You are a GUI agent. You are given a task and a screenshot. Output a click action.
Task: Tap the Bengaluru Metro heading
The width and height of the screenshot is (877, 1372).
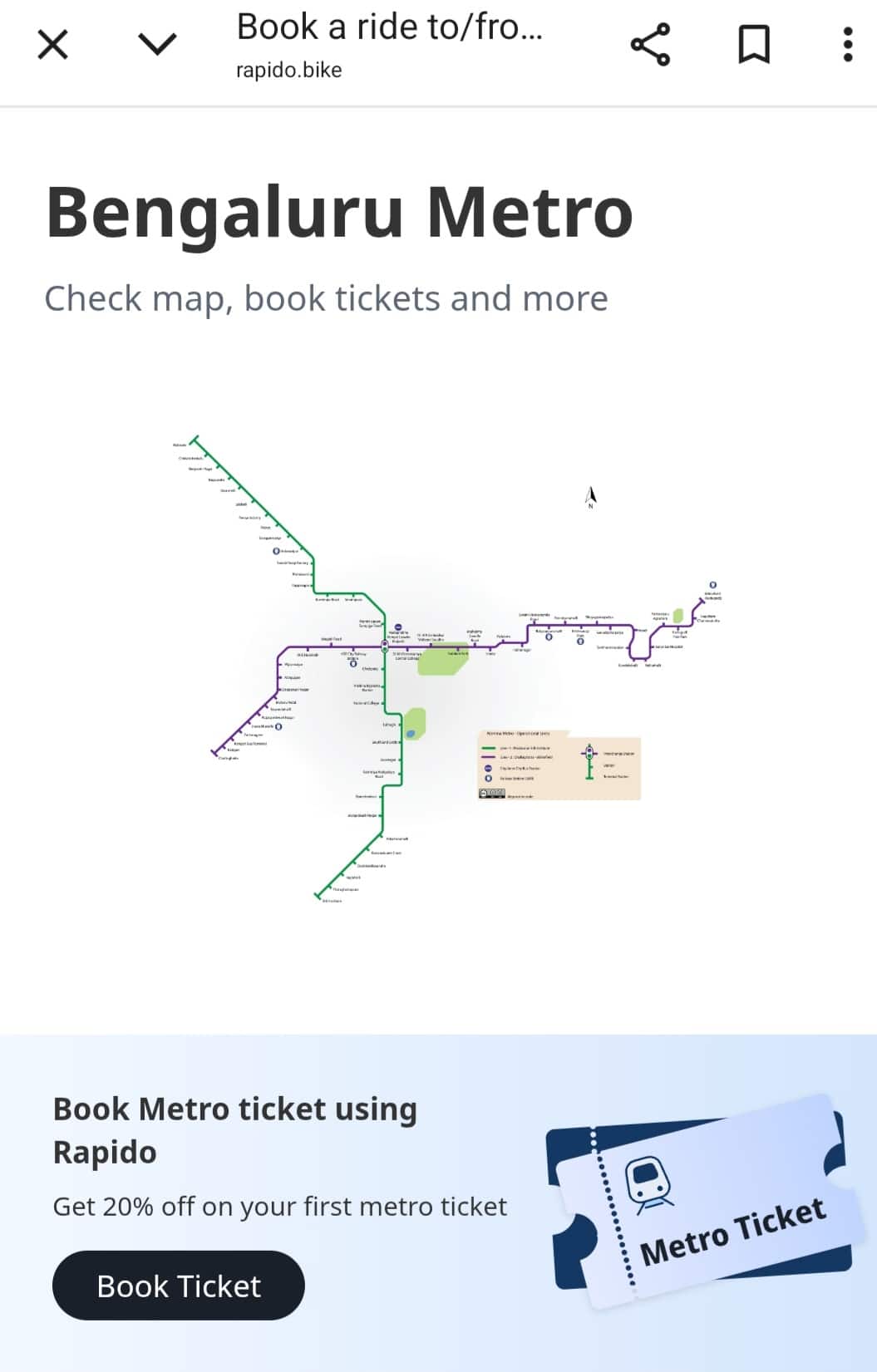coord(339,212)
